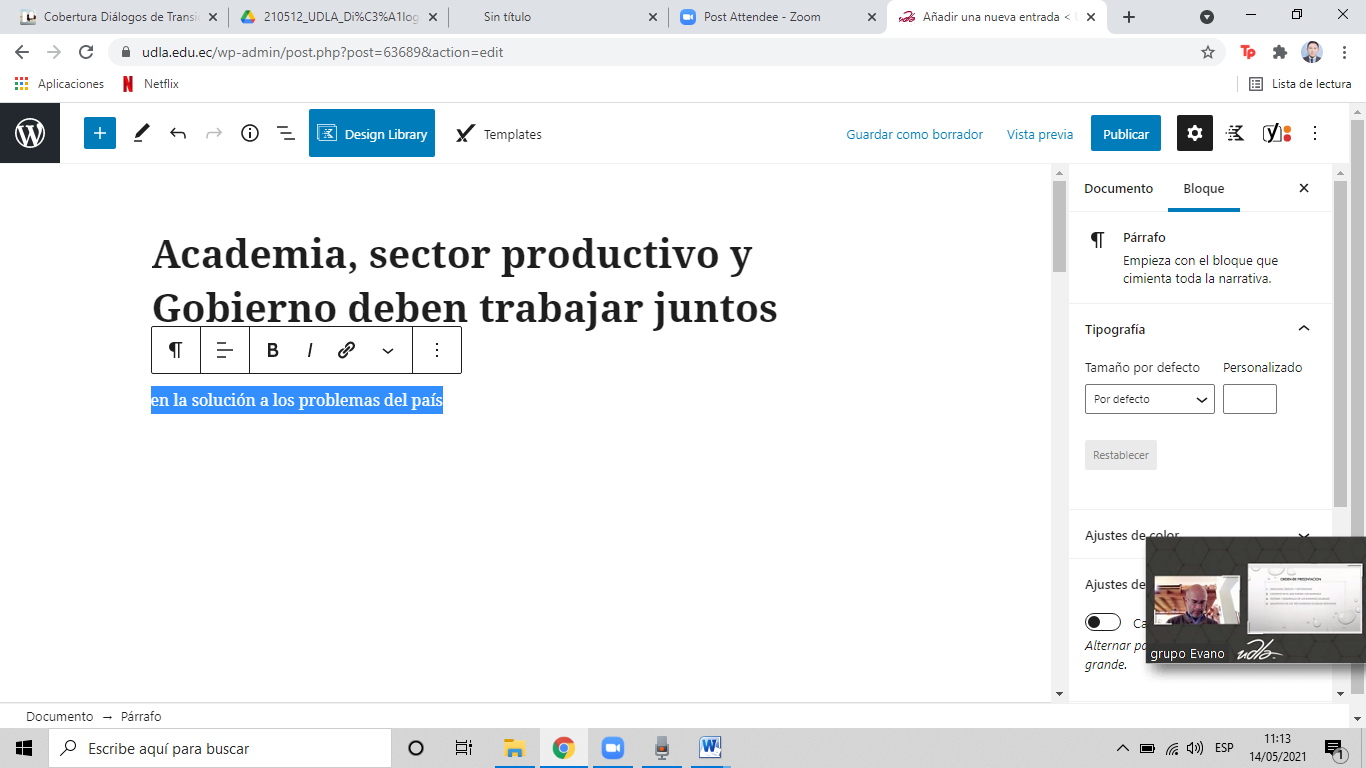This screenshot has height=768, width=1366.
Task: Click the blue add block plus button
Action: coord(100,133)
